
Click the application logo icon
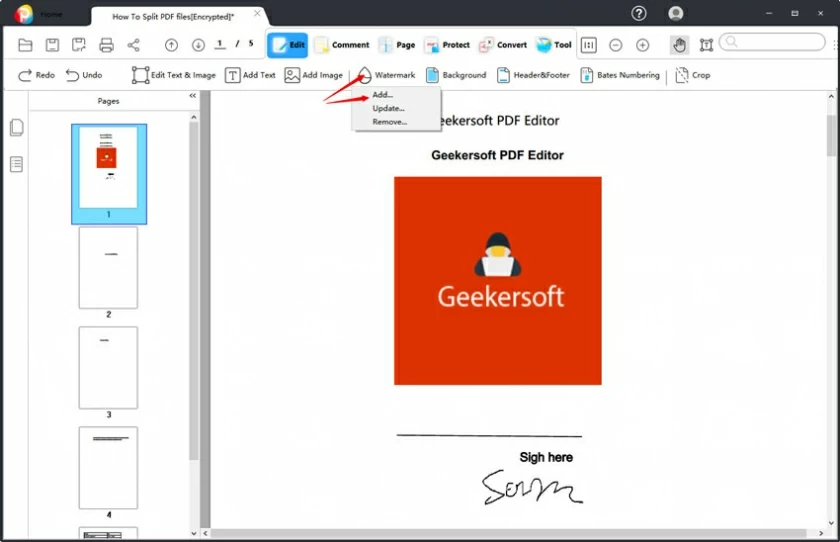[24, 14]
